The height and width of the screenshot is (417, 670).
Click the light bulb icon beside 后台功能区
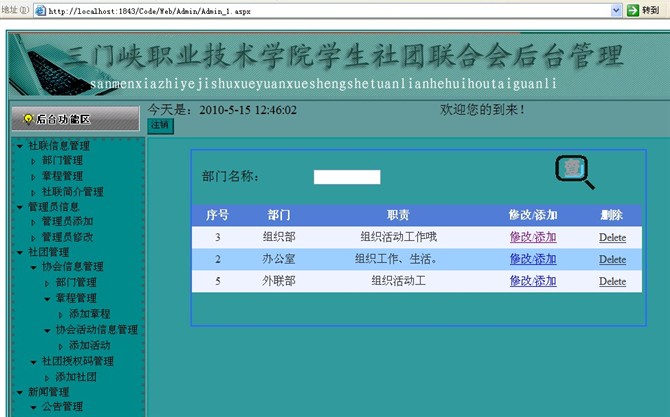(28, 119)
